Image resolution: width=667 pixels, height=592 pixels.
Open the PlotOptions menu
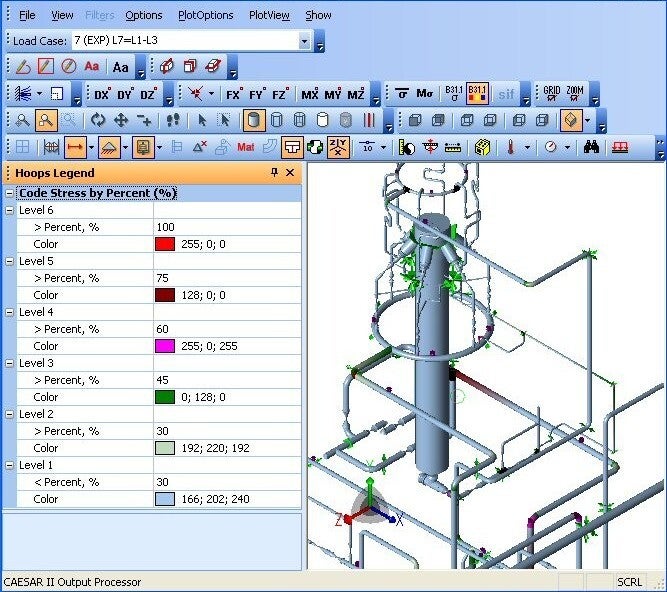tap(205, 15)
